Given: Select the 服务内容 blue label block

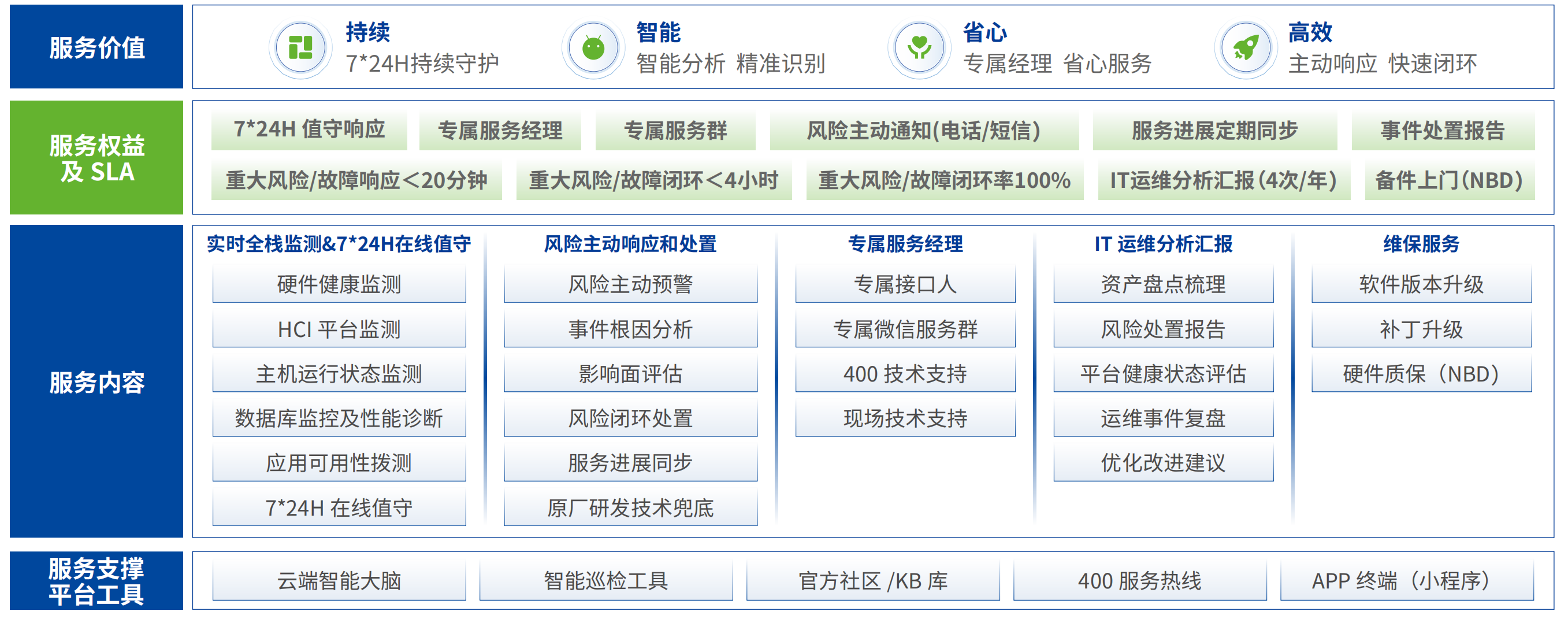Looking at the screenshot, I should tap(96, 382).
